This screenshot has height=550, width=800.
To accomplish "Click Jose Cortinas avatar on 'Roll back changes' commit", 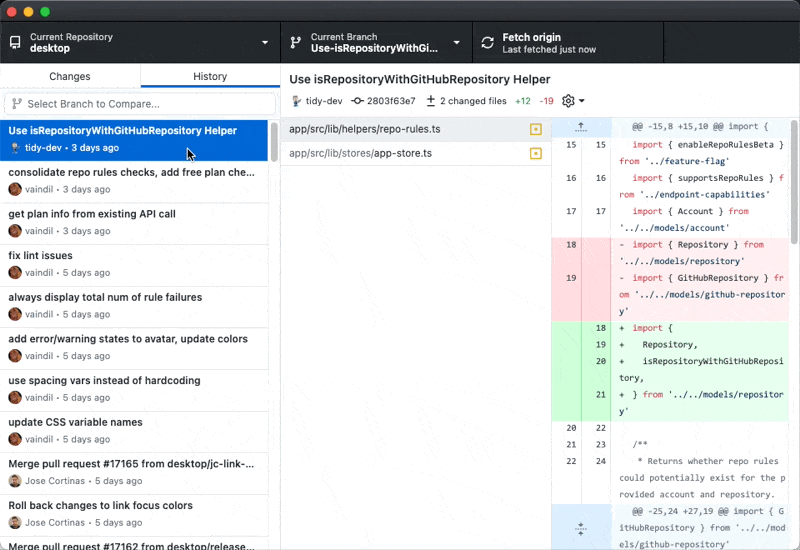I will 15,522.
